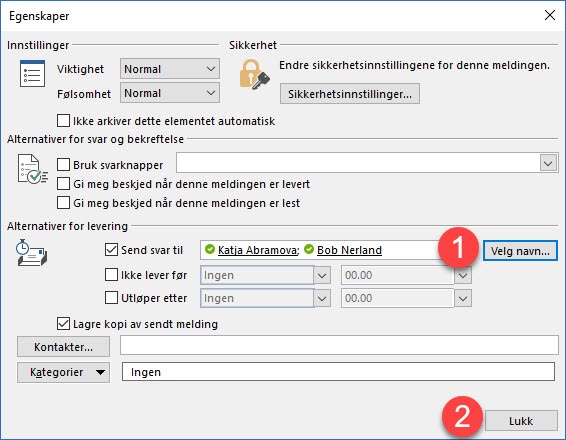
Task: Uncheck the Send svar til checkbox
Action: [111, 249]
